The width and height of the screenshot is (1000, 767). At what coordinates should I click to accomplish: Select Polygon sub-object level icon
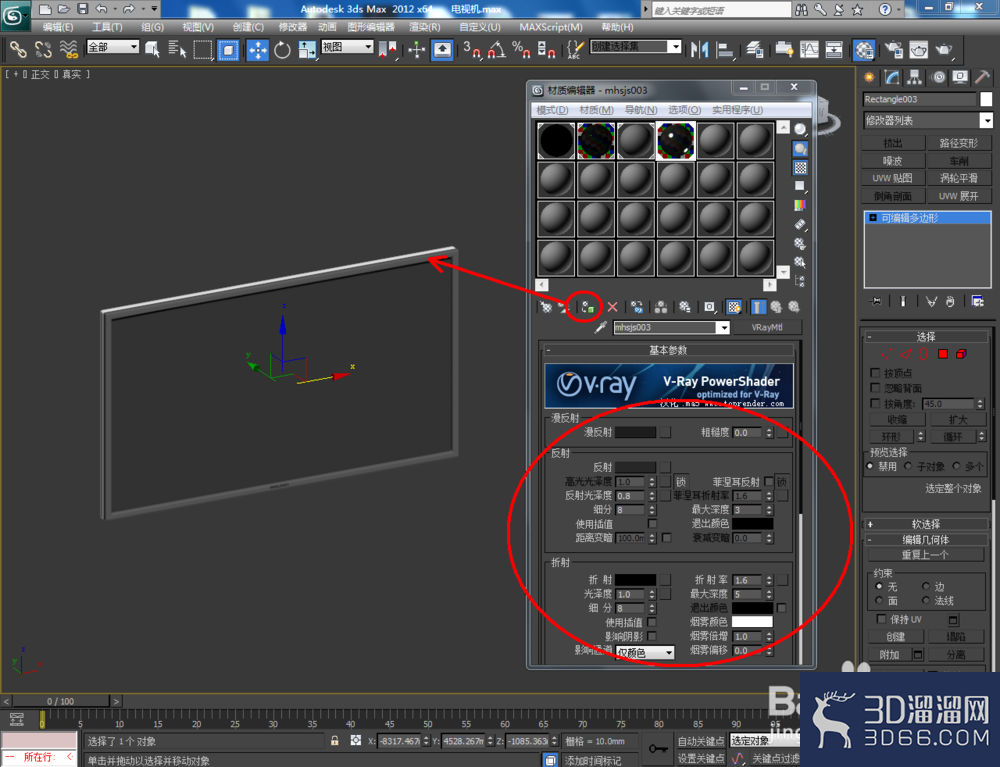coord(943,354)
